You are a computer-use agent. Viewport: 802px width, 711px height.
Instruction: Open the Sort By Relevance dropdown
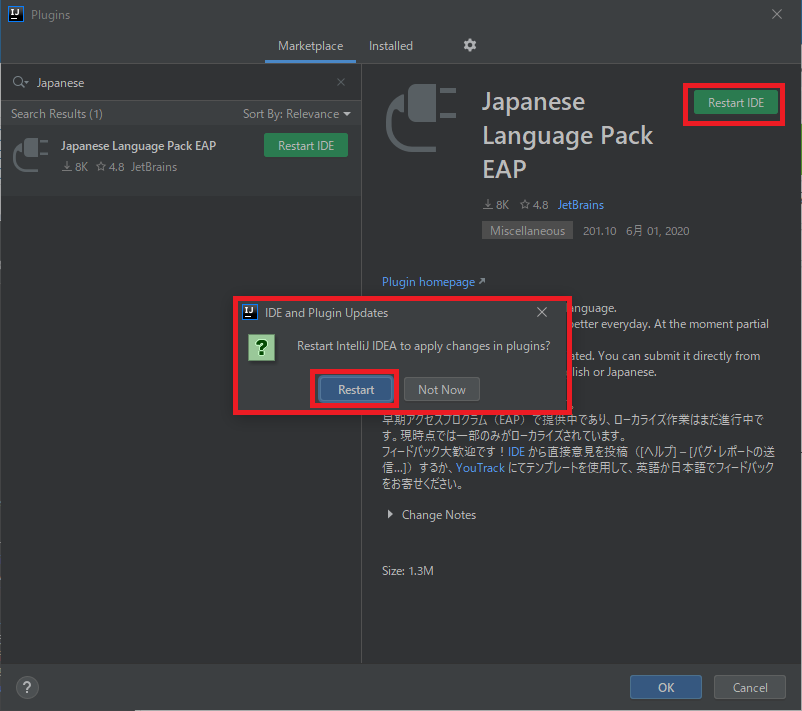[297, 114]
